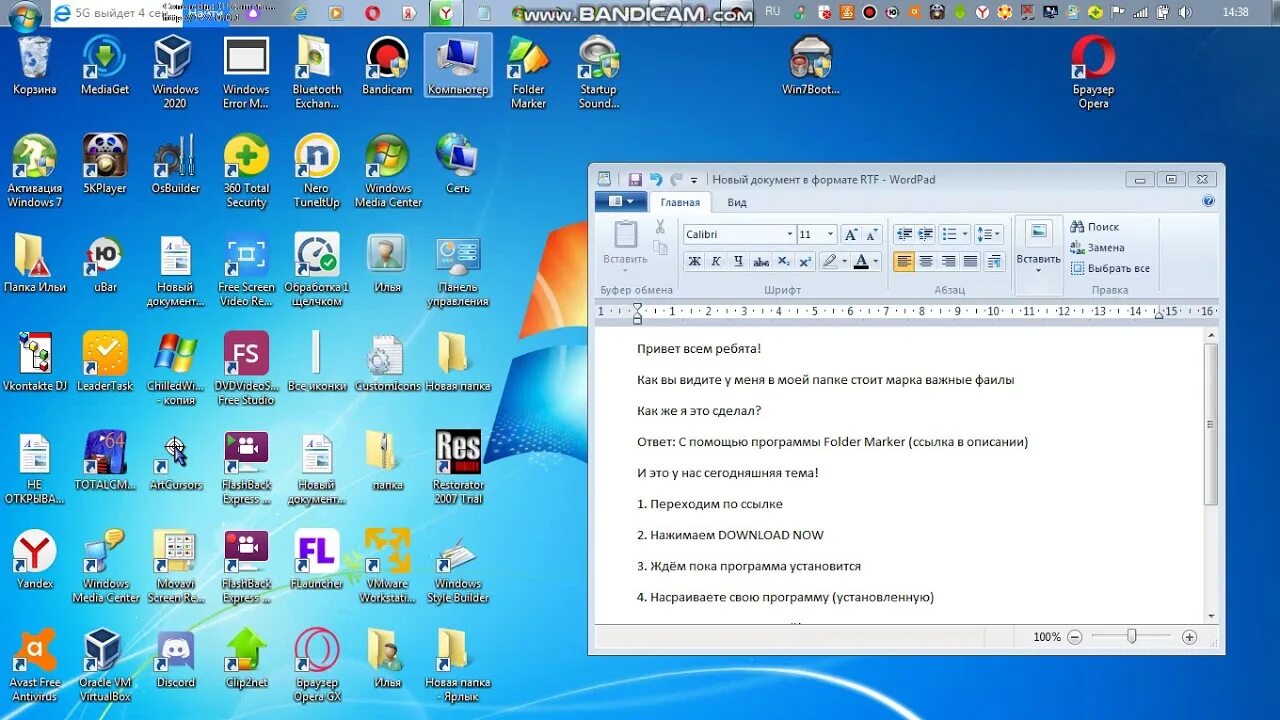Insert a picture with the image icon

point(1038,233)
